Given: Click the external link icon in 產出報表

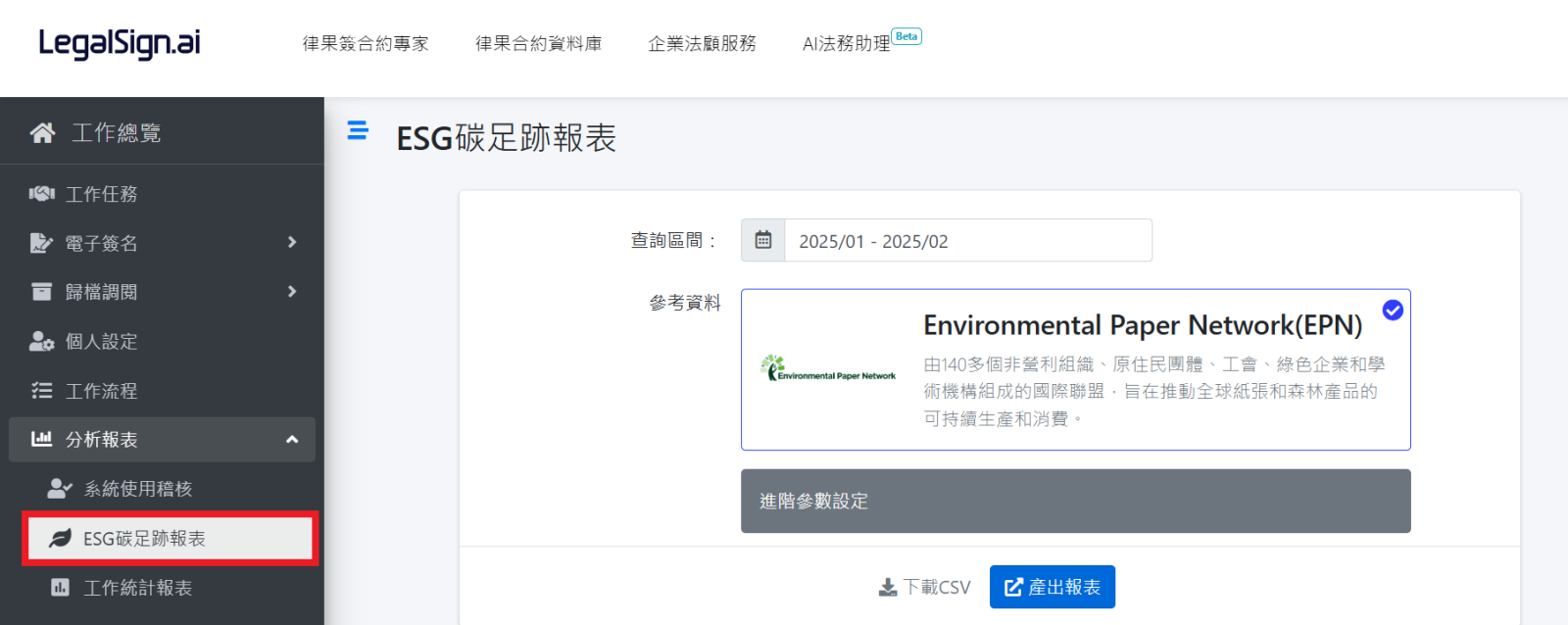Looking at the screenshot, I should (1013, 587).
